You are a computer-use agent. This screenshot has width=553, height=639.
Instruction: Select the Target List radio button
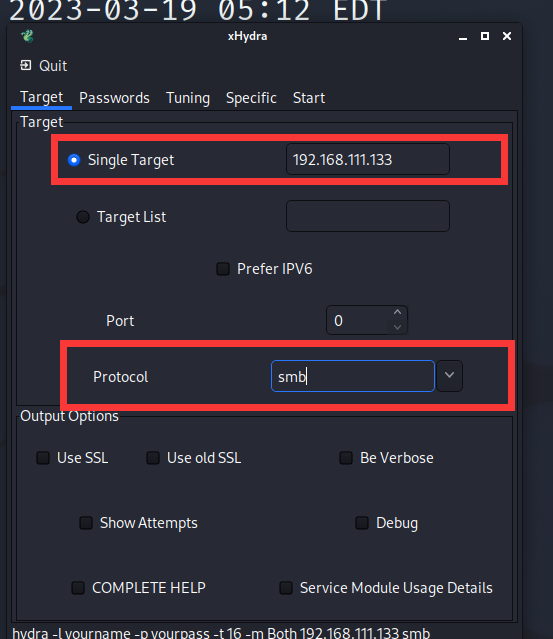[83, 217]
